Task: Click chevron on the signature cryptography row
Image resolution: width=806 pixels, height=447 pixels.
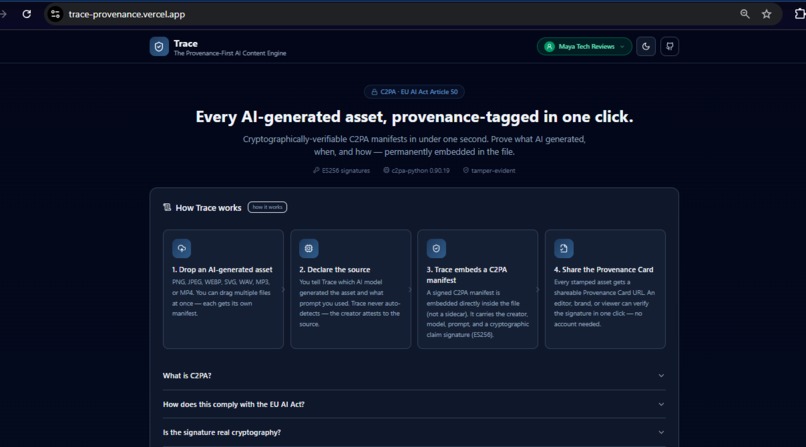Action: tap(661, 433)
